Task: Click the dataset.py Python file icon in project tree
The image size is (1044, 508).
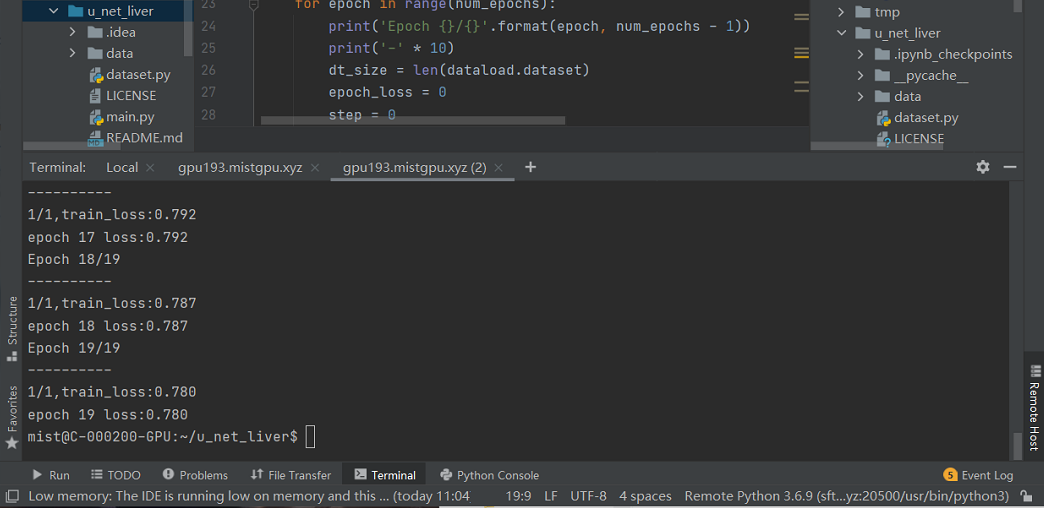Action: [x=95, y=75]
